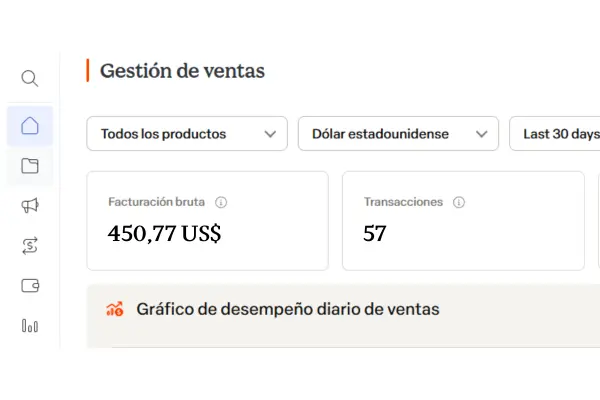600x400 pixels.
Task: Click info icon beside Facturación bruta
Action: [221, 202]
